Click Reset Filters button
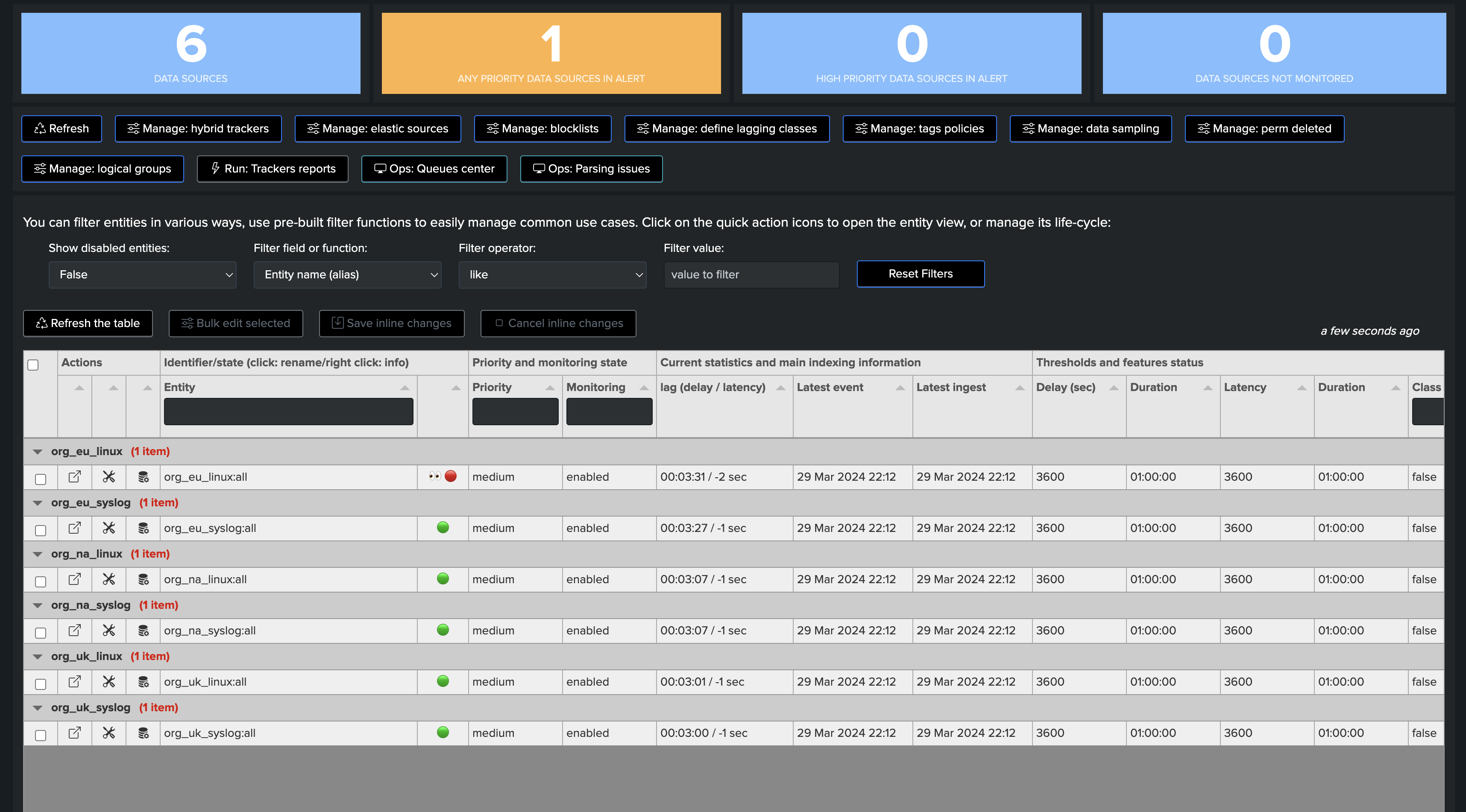This screenshot has height=812, width=1466. 920,274
